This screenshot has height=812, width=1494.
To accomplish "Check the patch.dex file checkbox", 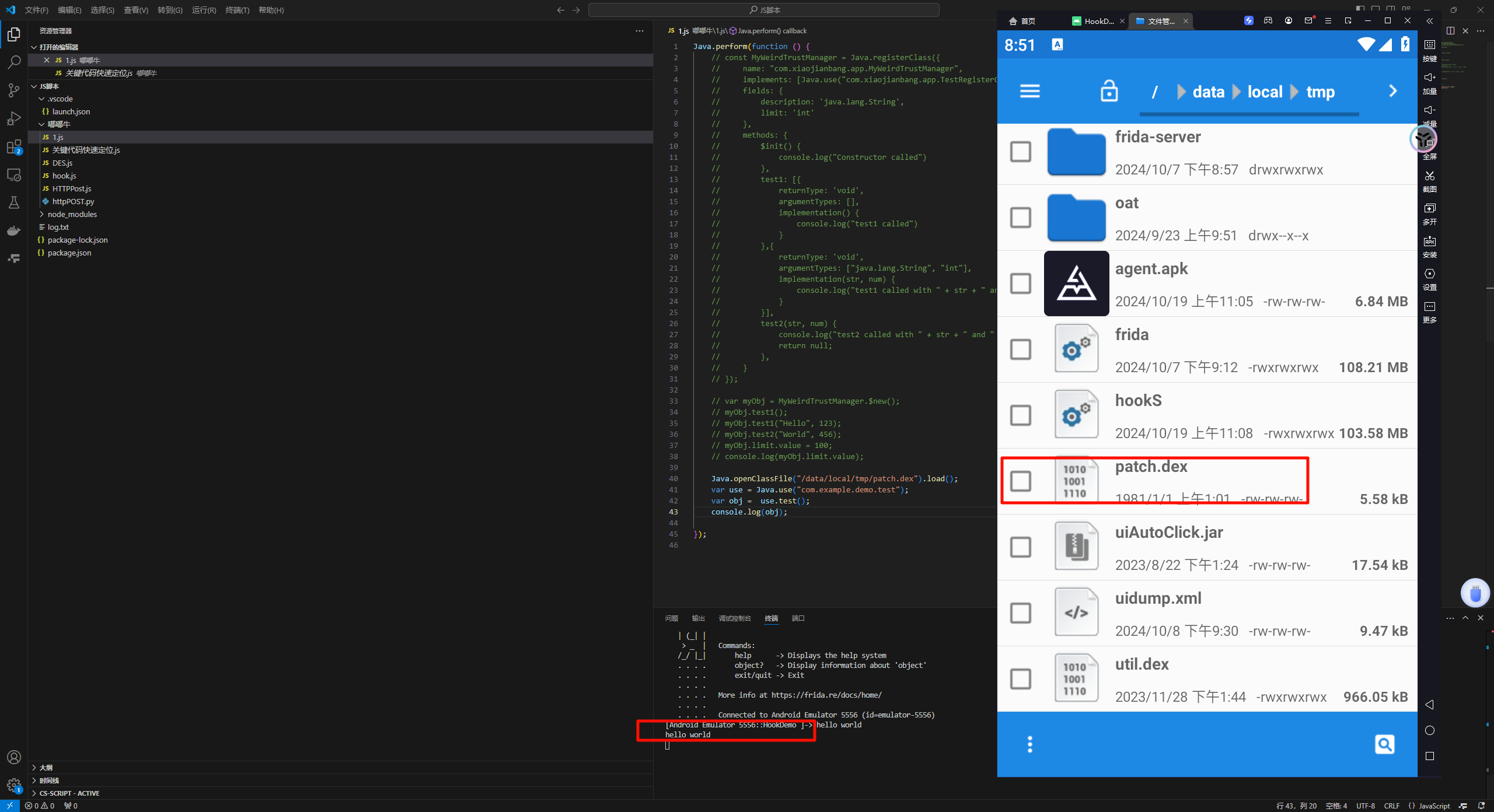I will 1020,481.
